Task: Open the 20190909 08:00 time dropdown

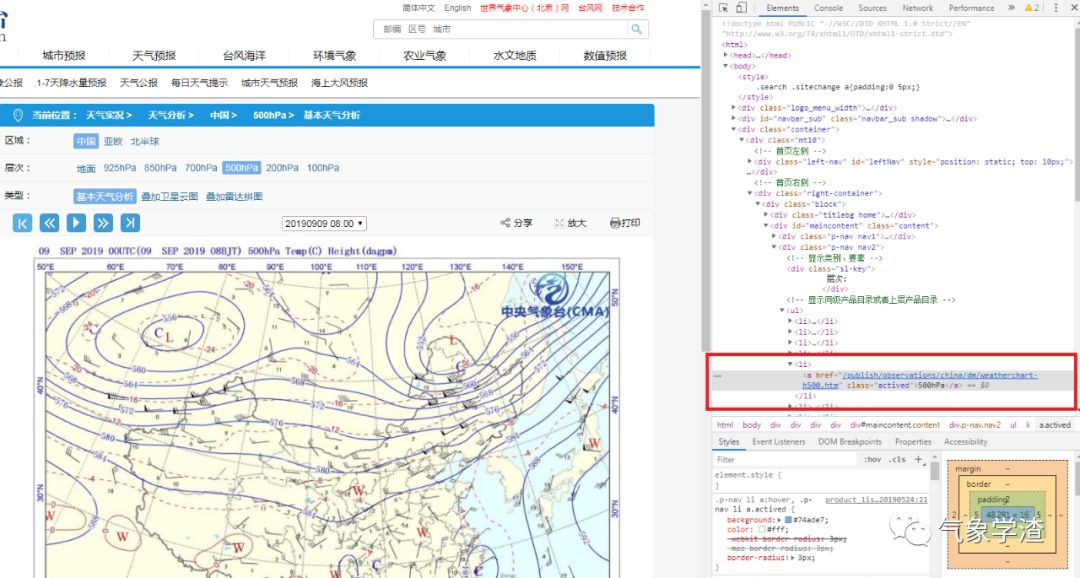Action: pyautogui.click(x=324, y=223)
